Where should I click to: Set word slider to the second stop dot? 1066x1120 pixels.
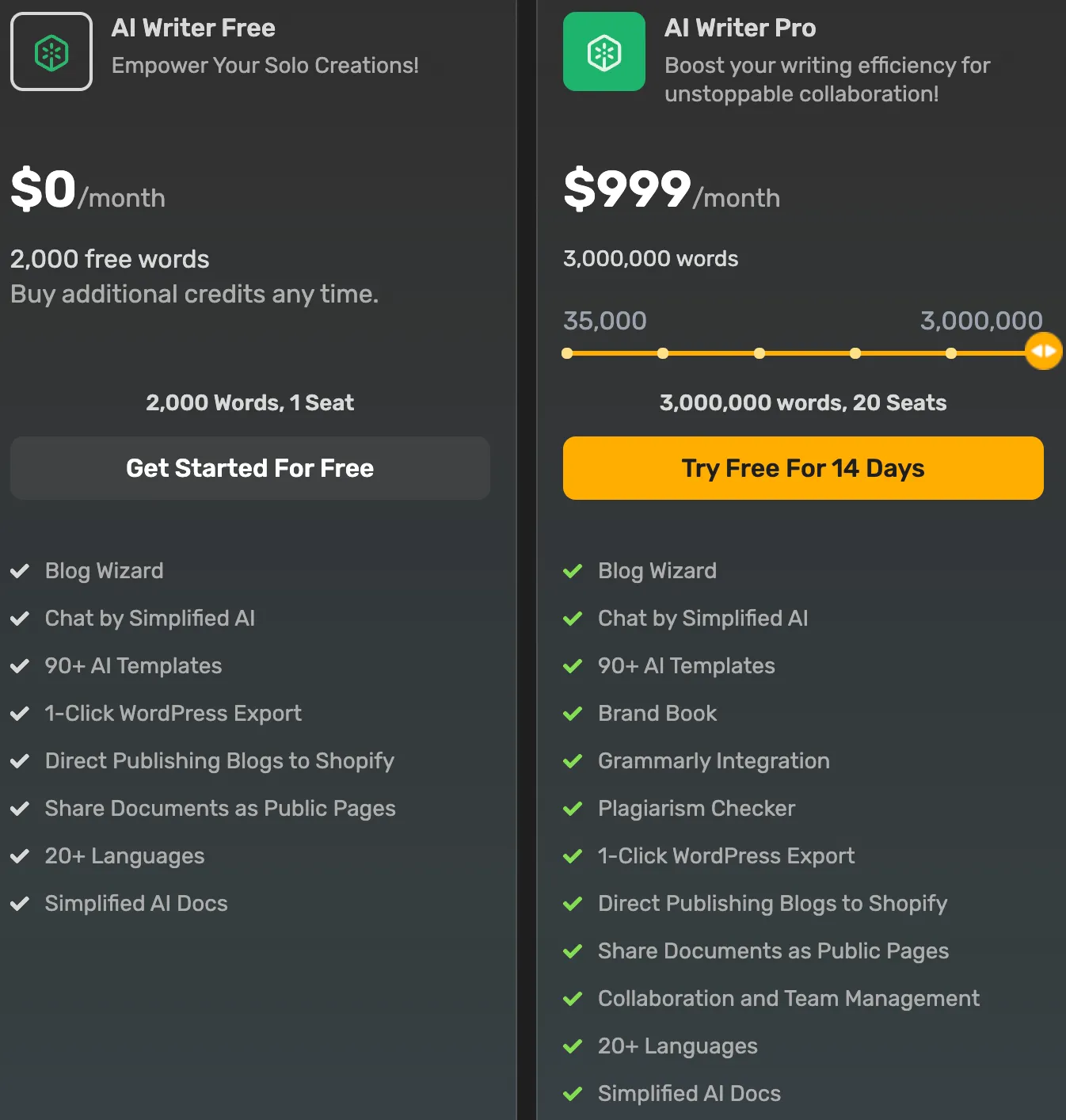pyautogui.click(x=663, y=353)
